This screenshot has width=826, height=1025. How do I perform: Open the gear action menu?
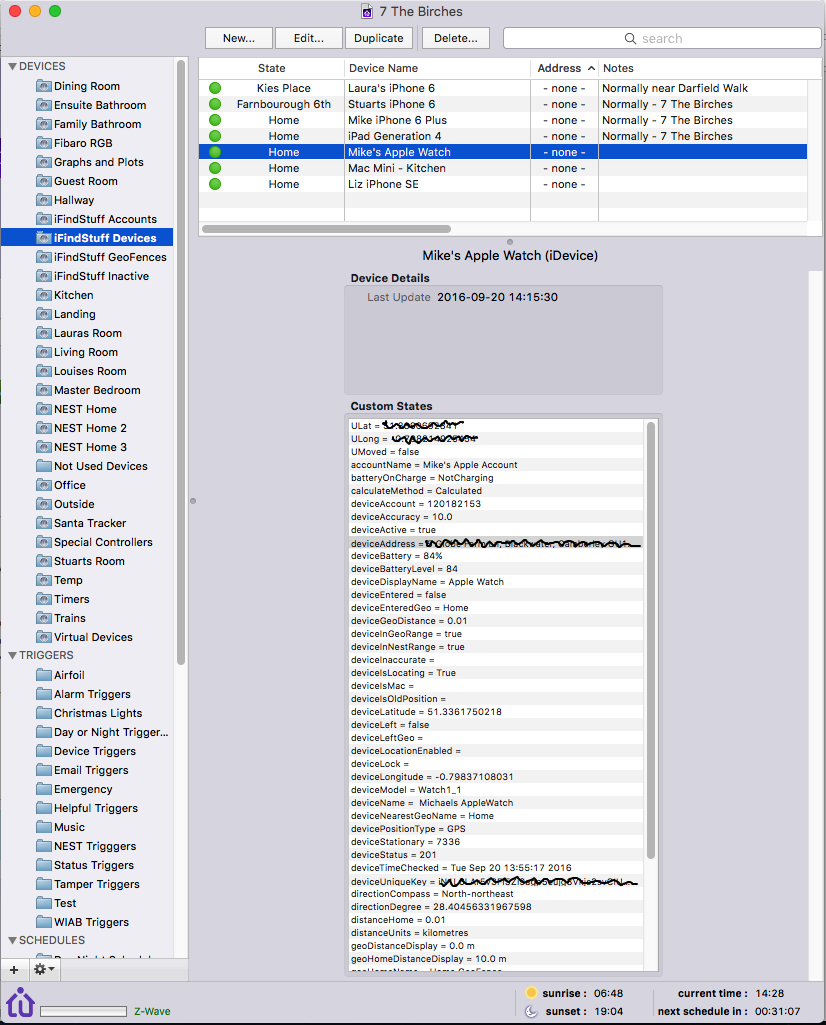pyautogui.click(x=44, y=969)
